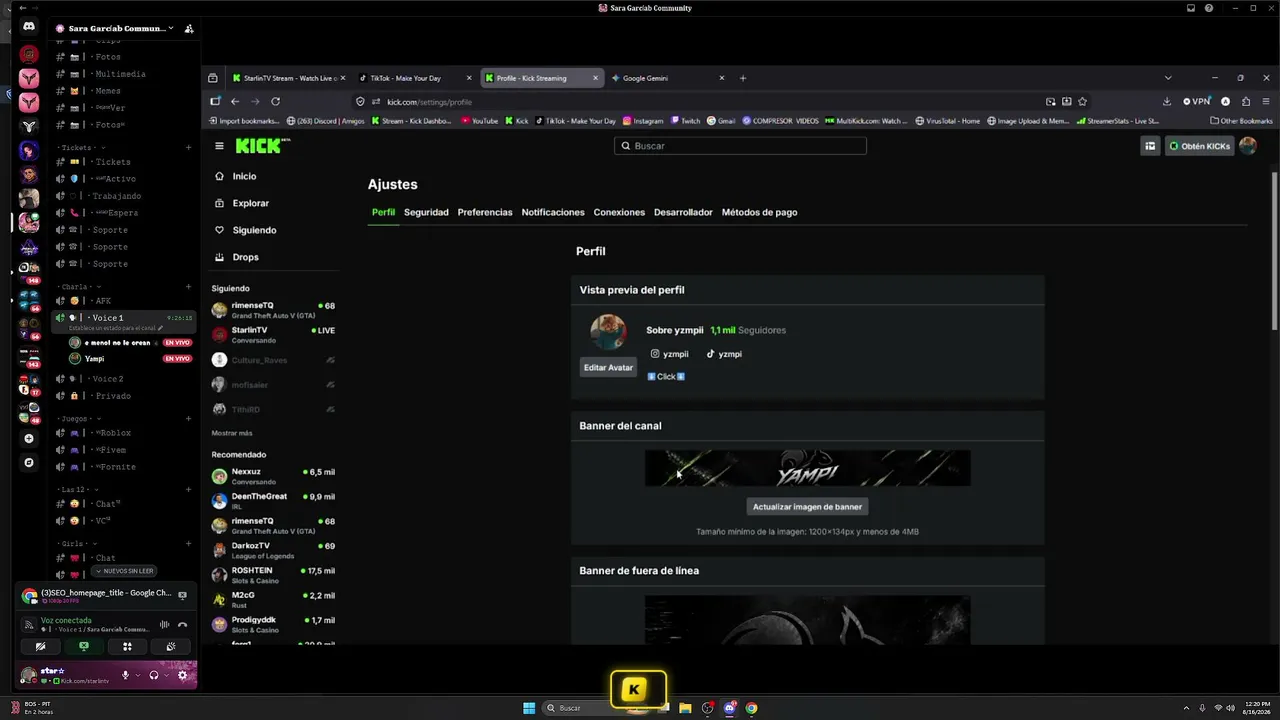1280x720 pixels.
Task: Open StarlinTV live channel in Siguiendo list
Action: pos(273,334)
